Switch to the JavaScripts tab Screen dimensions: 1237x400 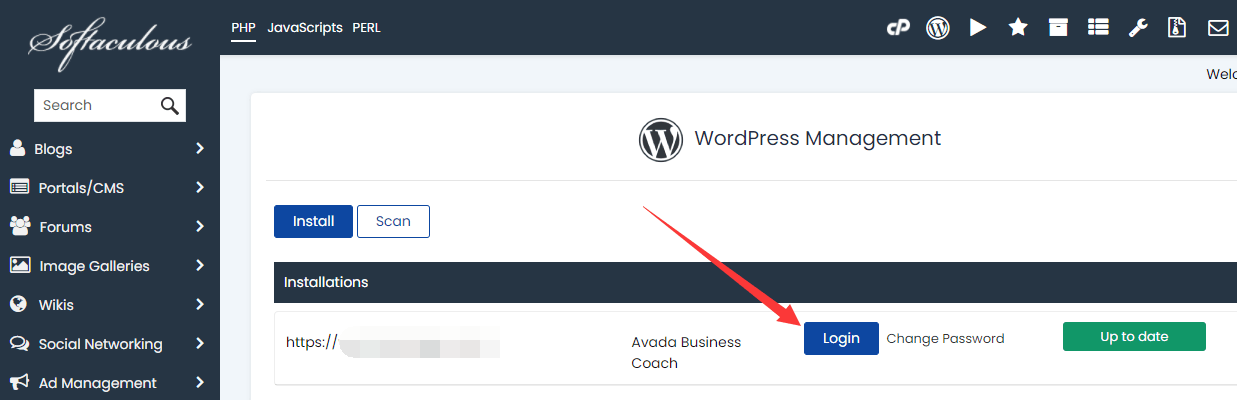[x=305, y=28]
